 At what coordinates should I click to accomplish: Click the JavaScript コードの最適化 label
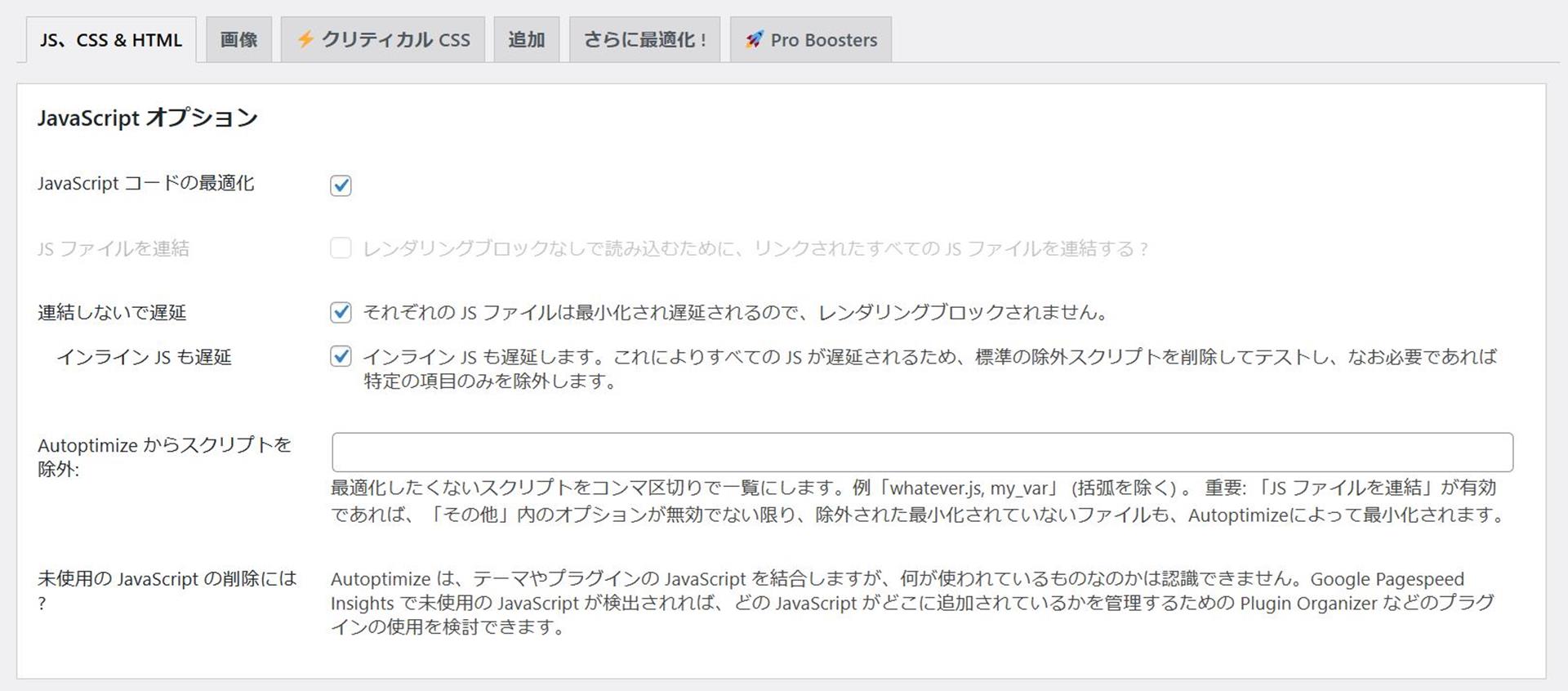[x=146, y=183]
